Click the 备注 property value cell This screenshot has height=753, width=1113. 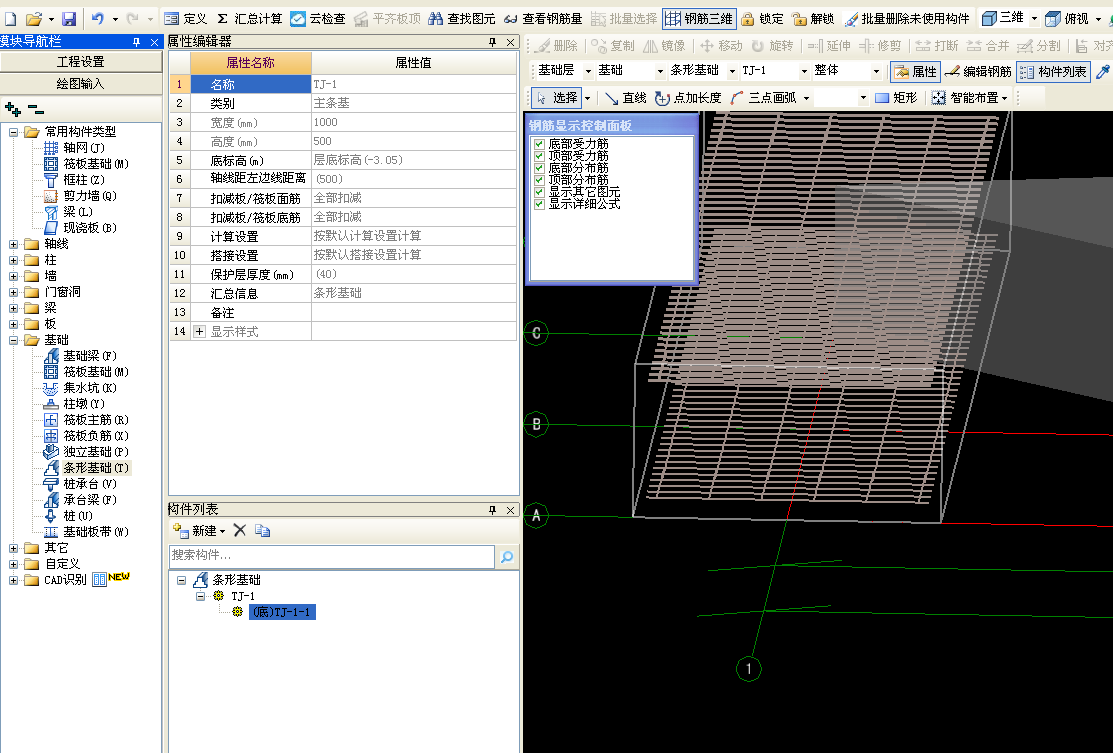(414, 312)
